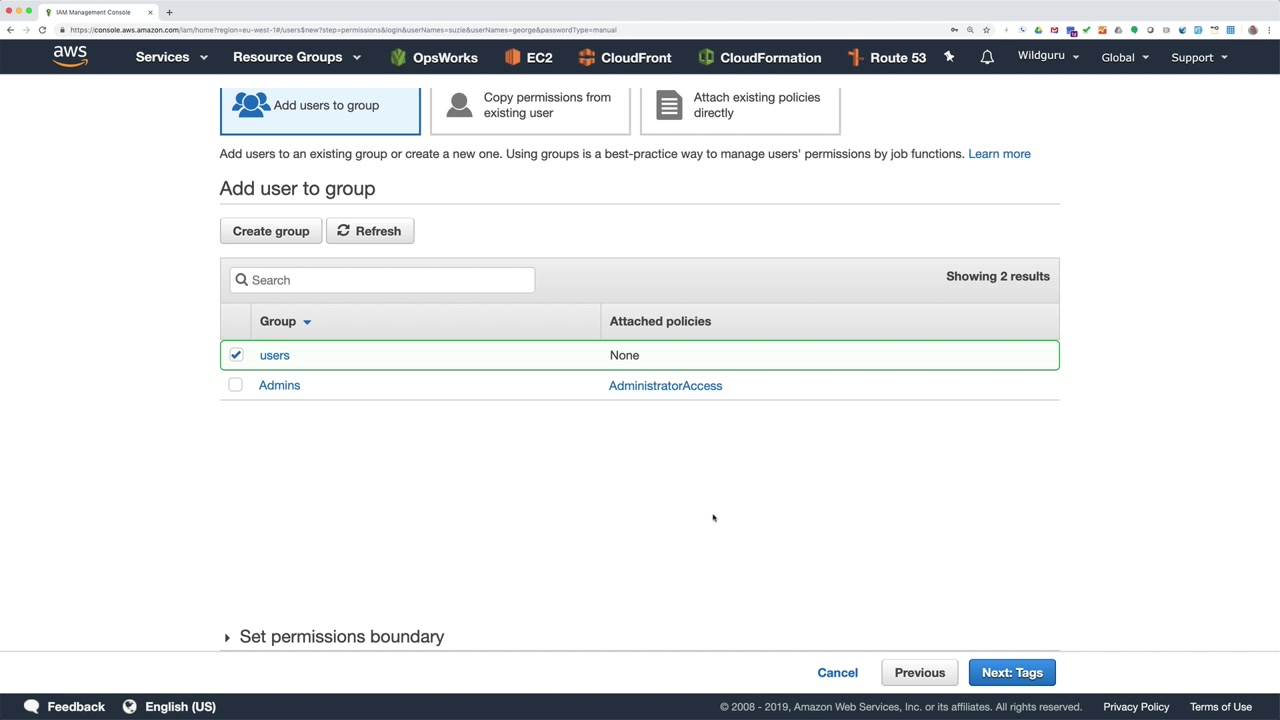Open the Privacy Policy link
Viewport: 1280px width, 720px height.
coord(1136,707)
